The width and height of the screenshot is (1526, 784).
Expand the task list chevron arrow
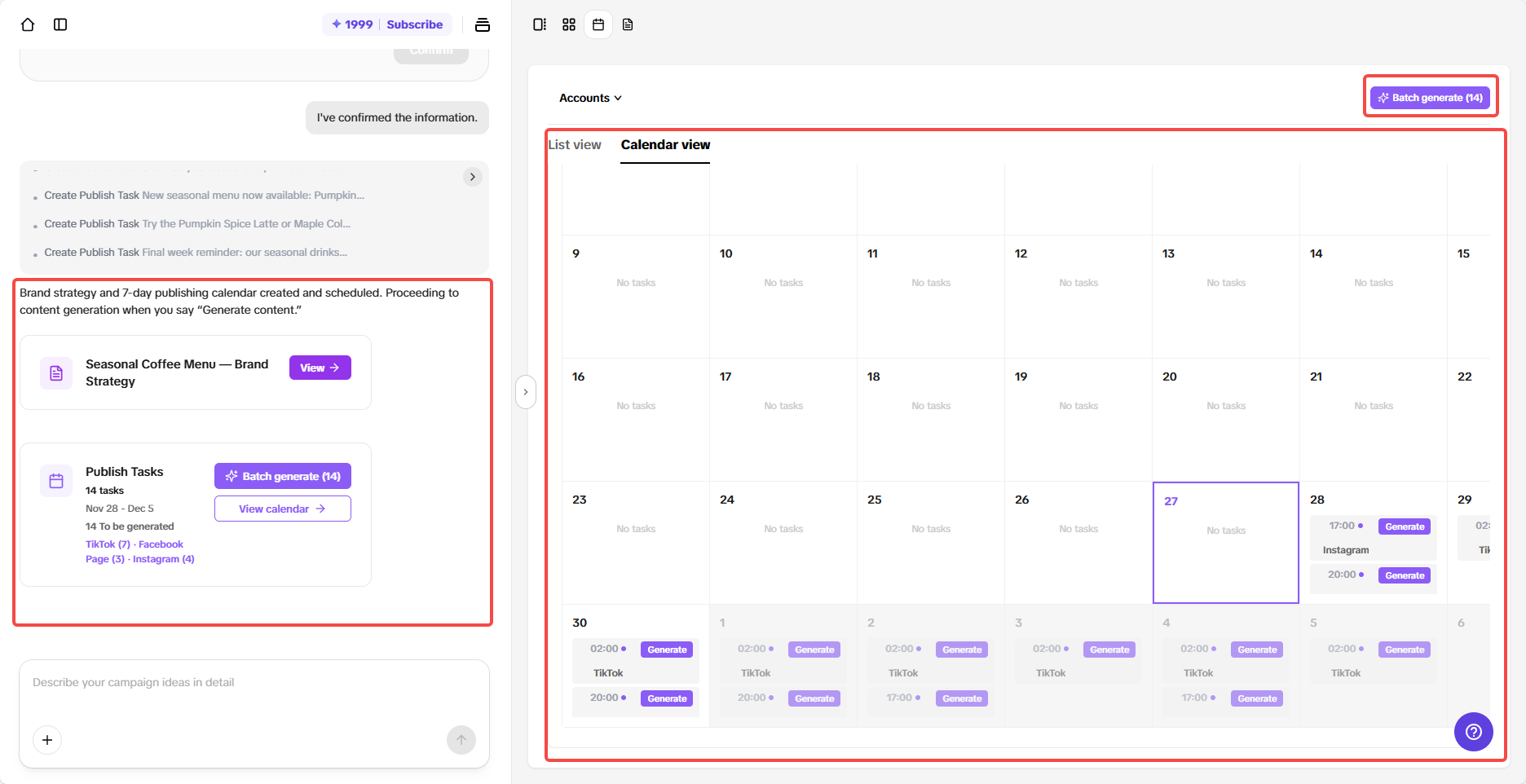click(473, 177)
